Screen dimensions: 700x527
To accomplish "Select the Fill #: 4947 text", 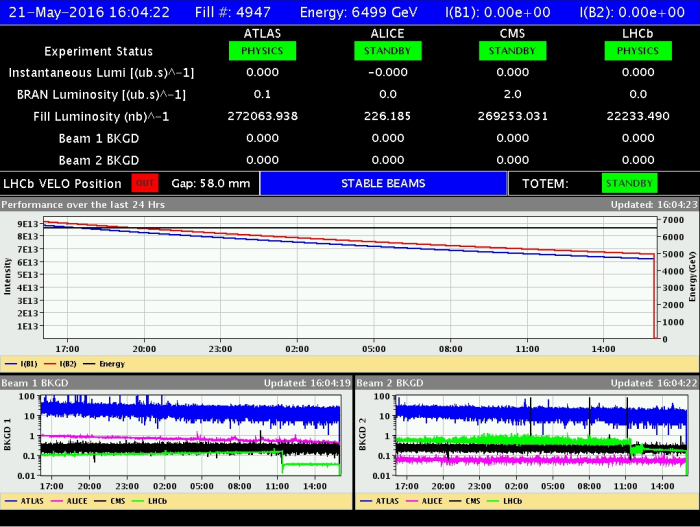I will point(233,12).
